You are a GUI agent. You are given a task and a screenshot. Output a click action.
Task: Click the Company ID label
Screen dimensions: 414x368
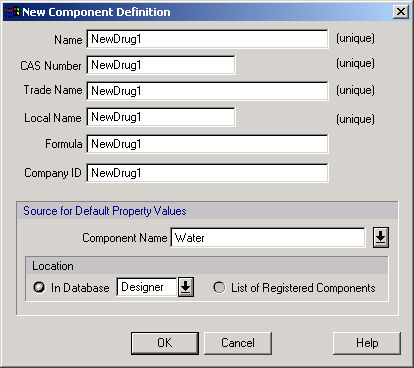(x=53, y=173)
